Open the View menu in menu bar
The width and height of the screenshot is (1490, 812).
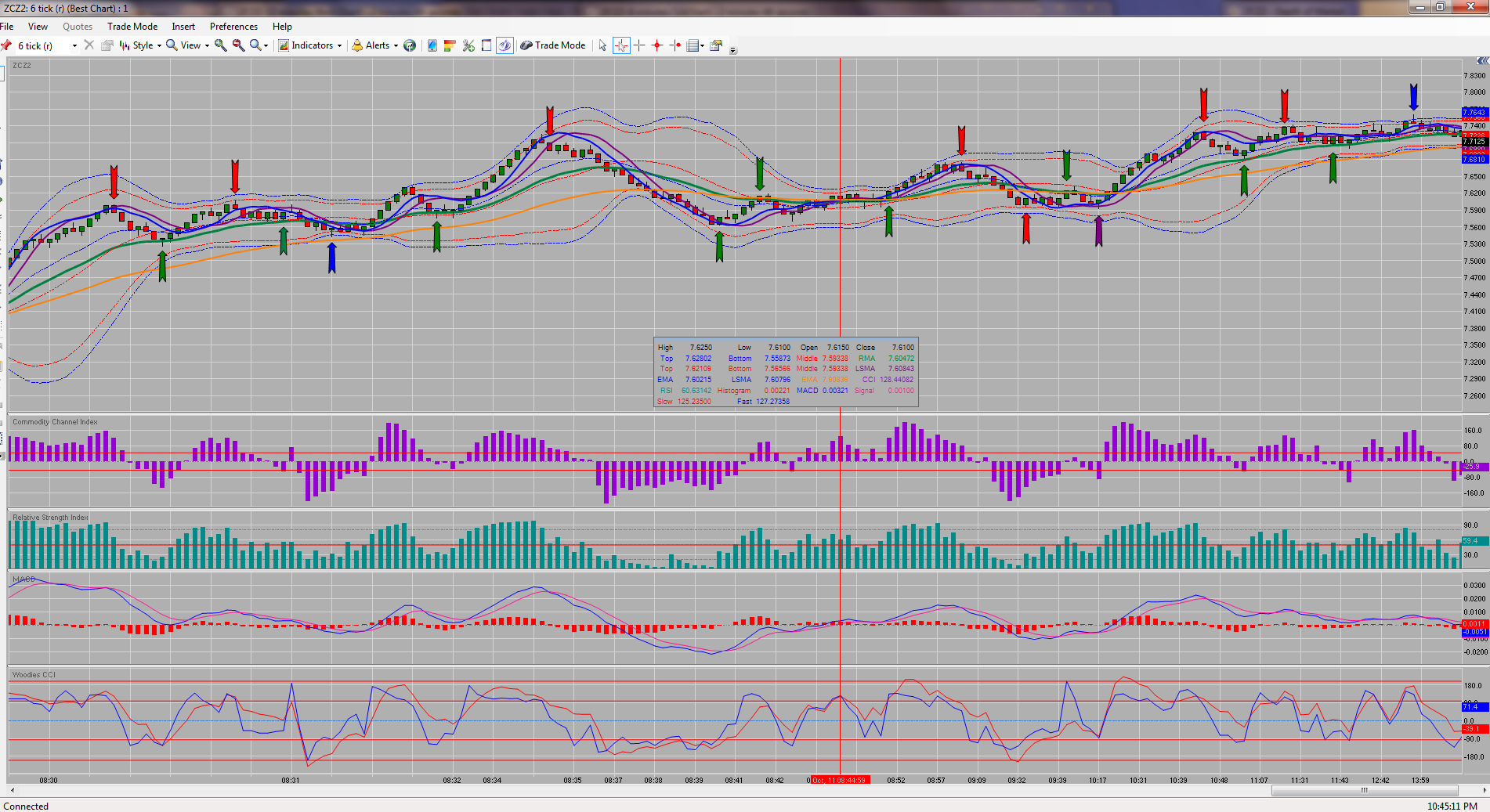point(38,27)
